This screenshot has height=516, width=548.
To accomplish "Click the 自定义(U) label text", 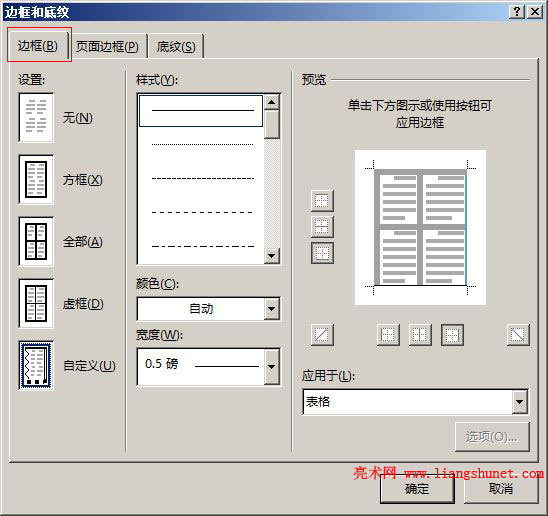I will point(89,366).
